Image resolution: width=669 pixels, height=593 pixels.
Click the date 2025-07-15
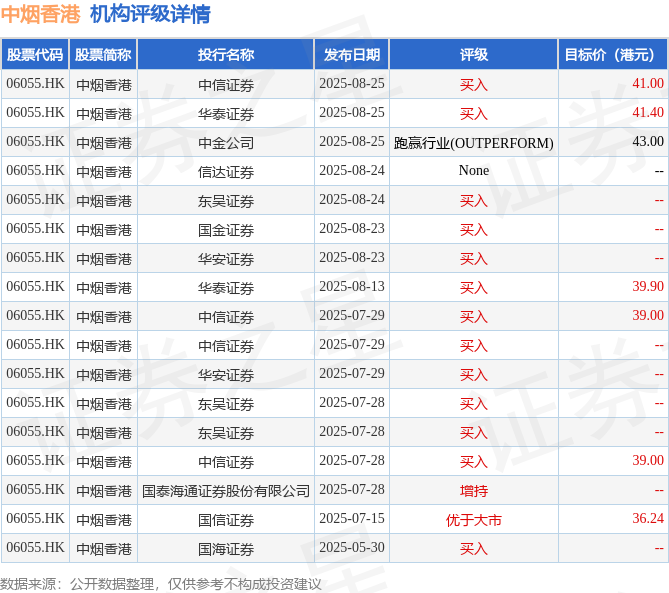point(352,518)
